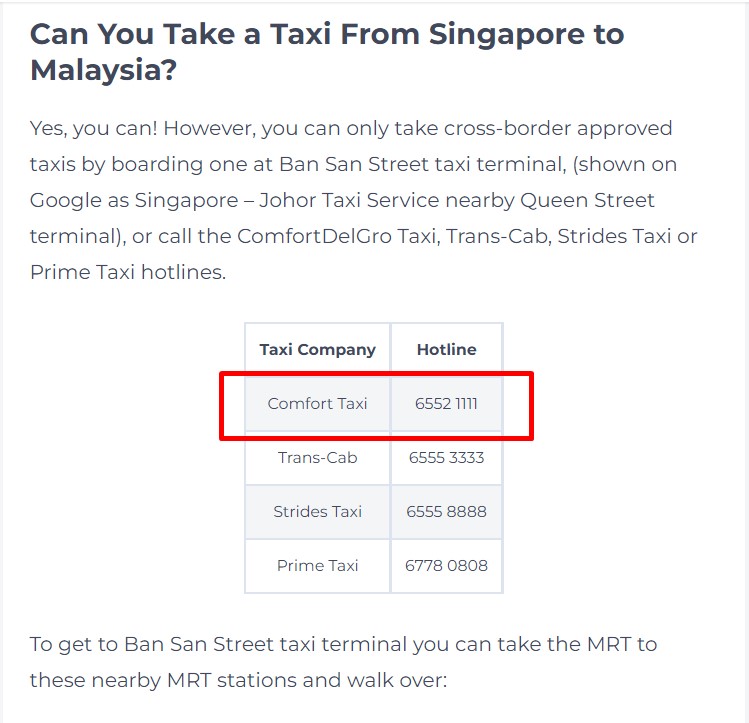Click "Prime Taxi hotlines." paragraph text
The image size is (749, 723).
[128, 272]
